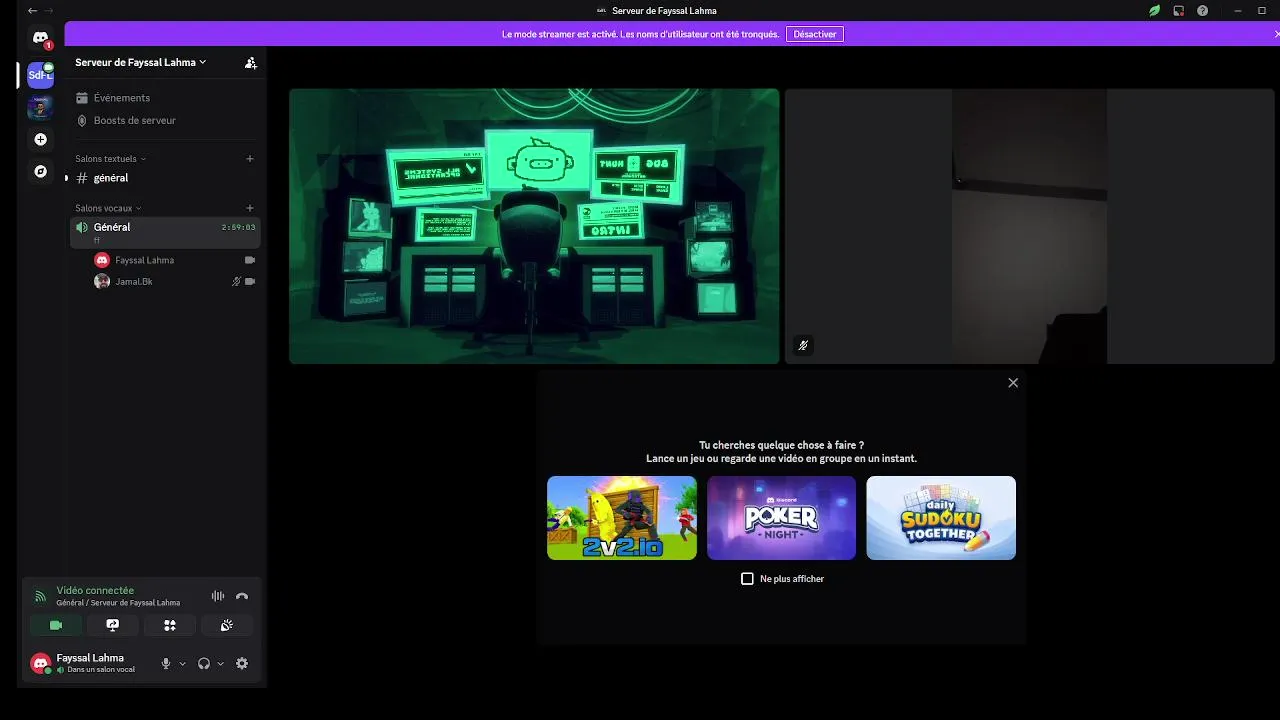Screen dimensions: 1280x720
Task: Click muted mic icon beside Jamal.Bk
Action: pos(236,282)
